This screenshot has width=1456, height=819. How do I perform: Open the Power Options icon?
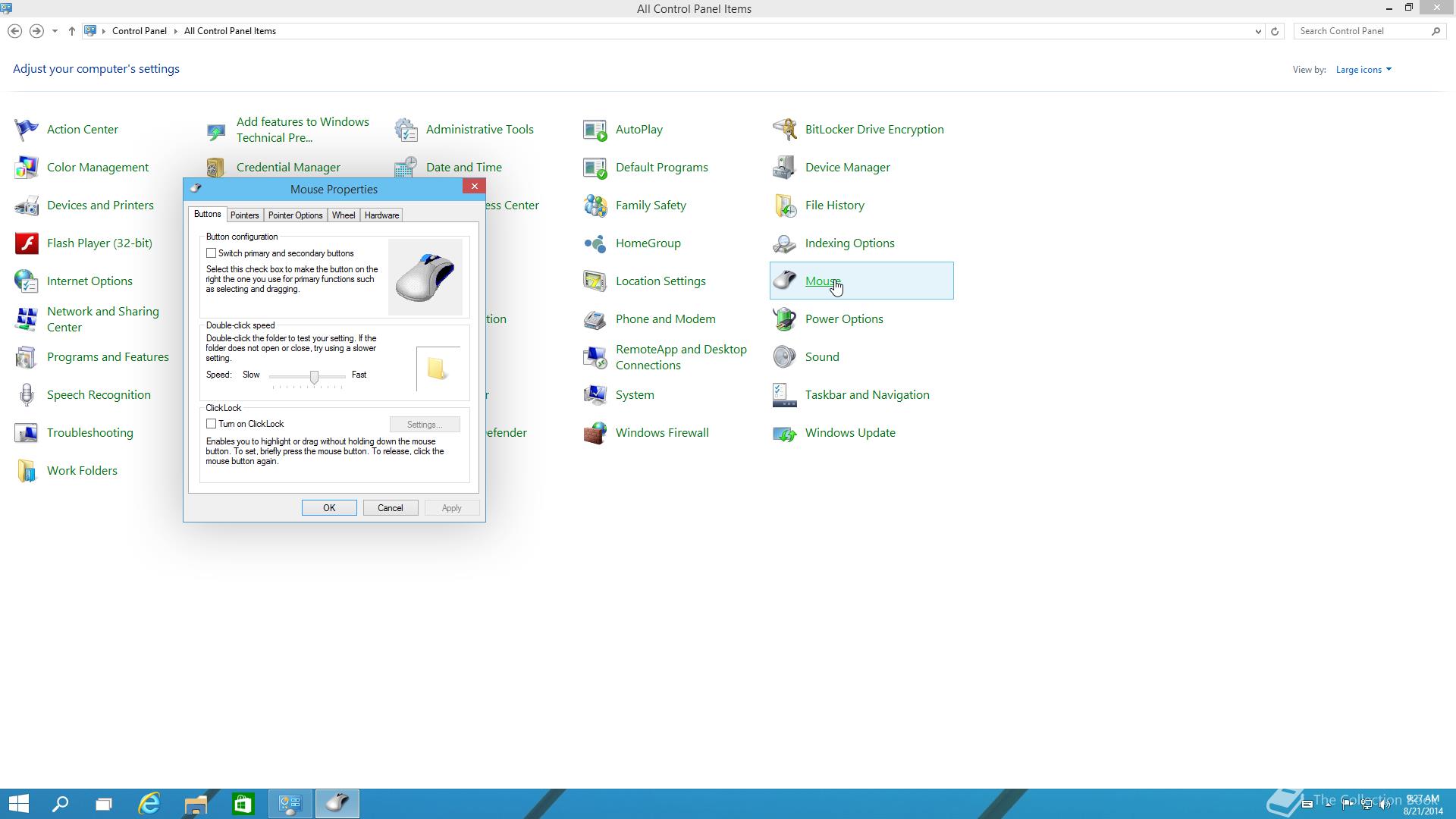point(785,319)
